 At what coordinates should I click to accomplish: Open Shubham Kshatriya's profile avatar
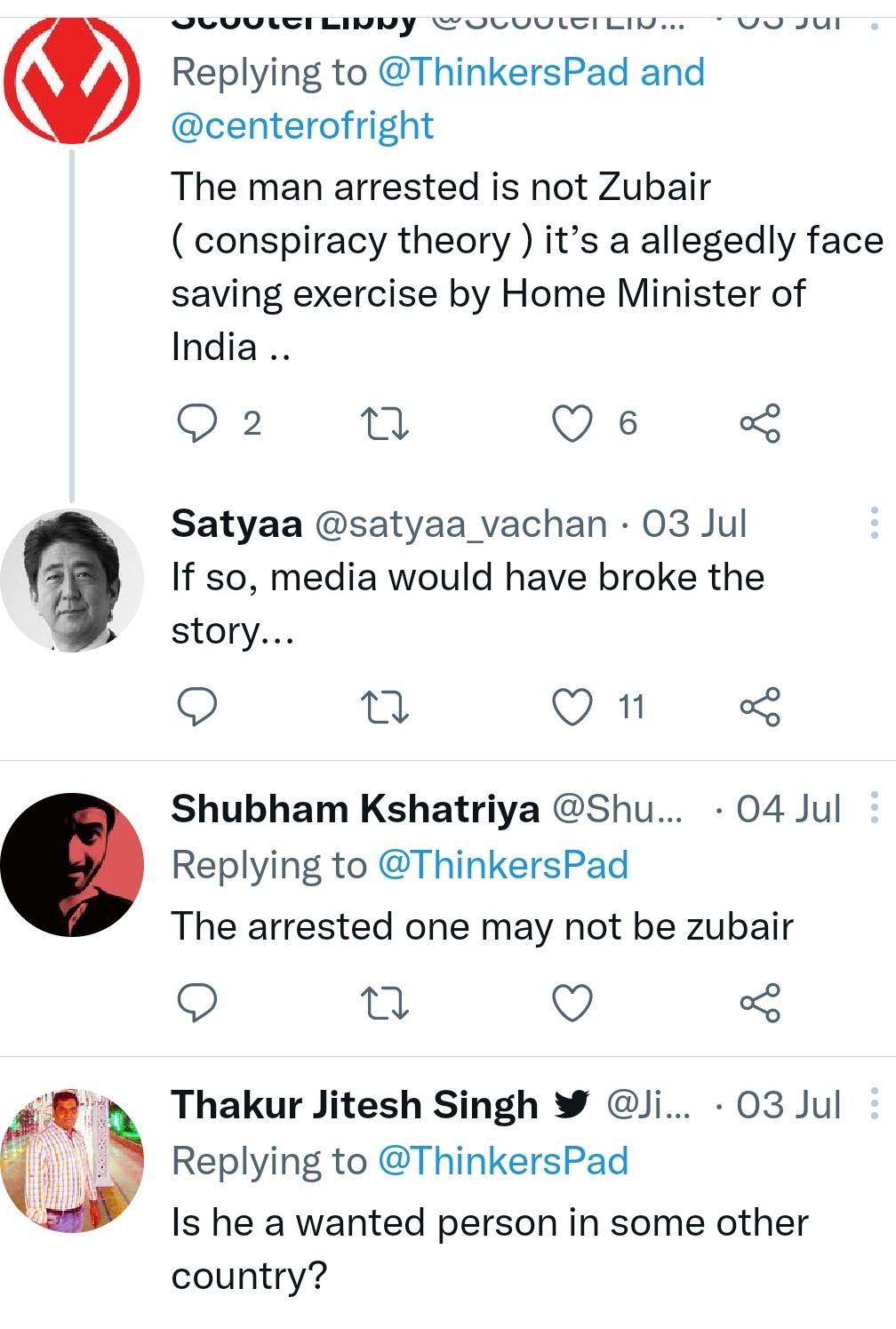point(72,864)
